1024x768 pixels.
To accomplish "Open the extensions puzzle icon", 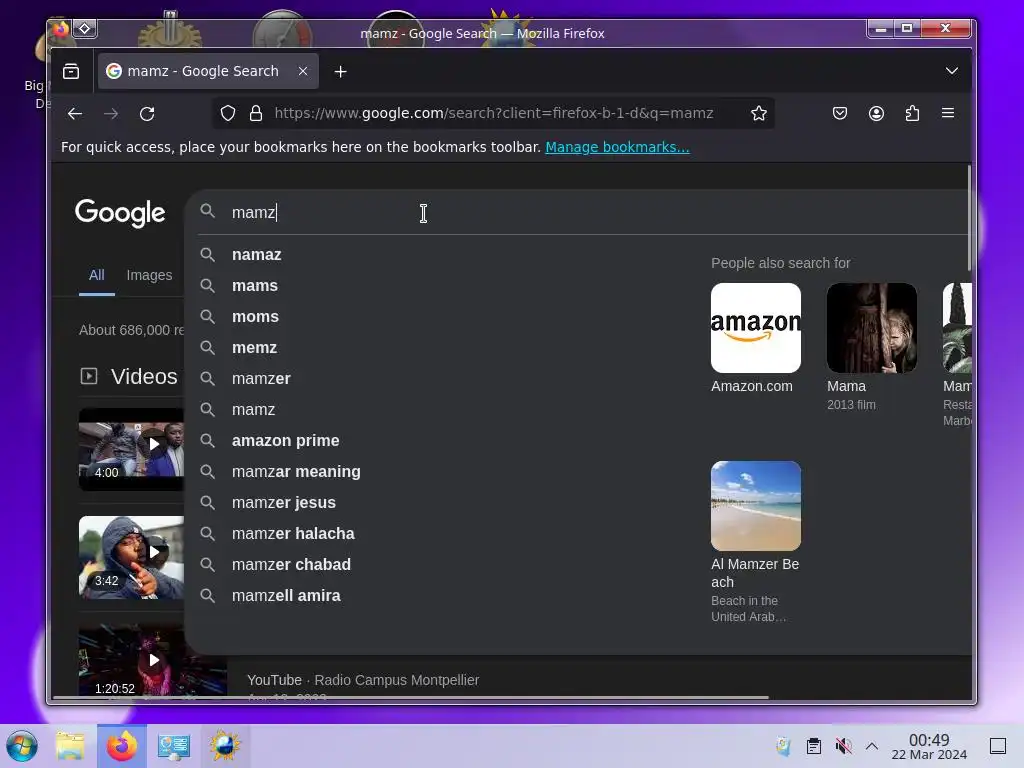I will point(912,114).
